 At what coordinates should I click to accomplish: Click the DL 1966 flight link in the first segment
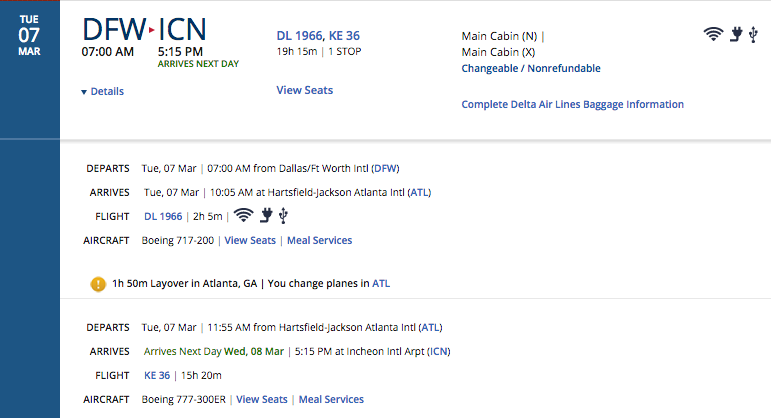pyautogui.click(x=163, y=216)
